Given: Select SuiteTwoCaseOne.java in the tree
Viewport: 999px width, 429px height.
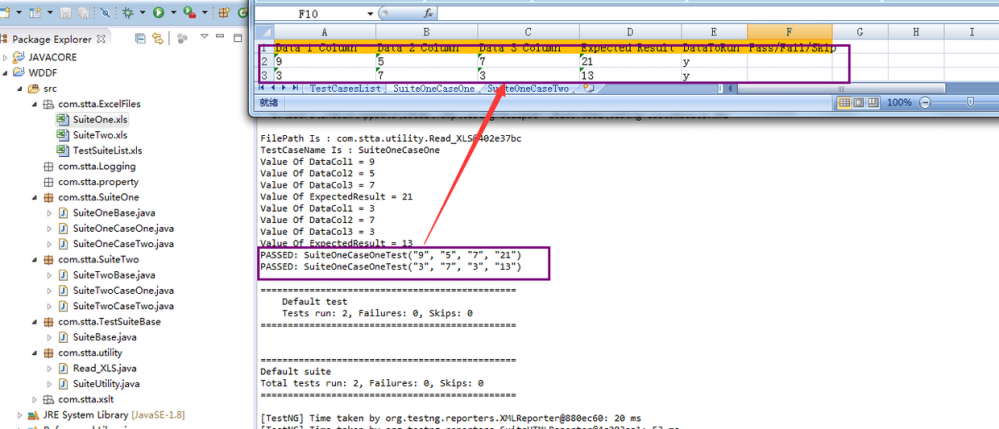Looking at the screenshot, I should click(x=124, y=291).
